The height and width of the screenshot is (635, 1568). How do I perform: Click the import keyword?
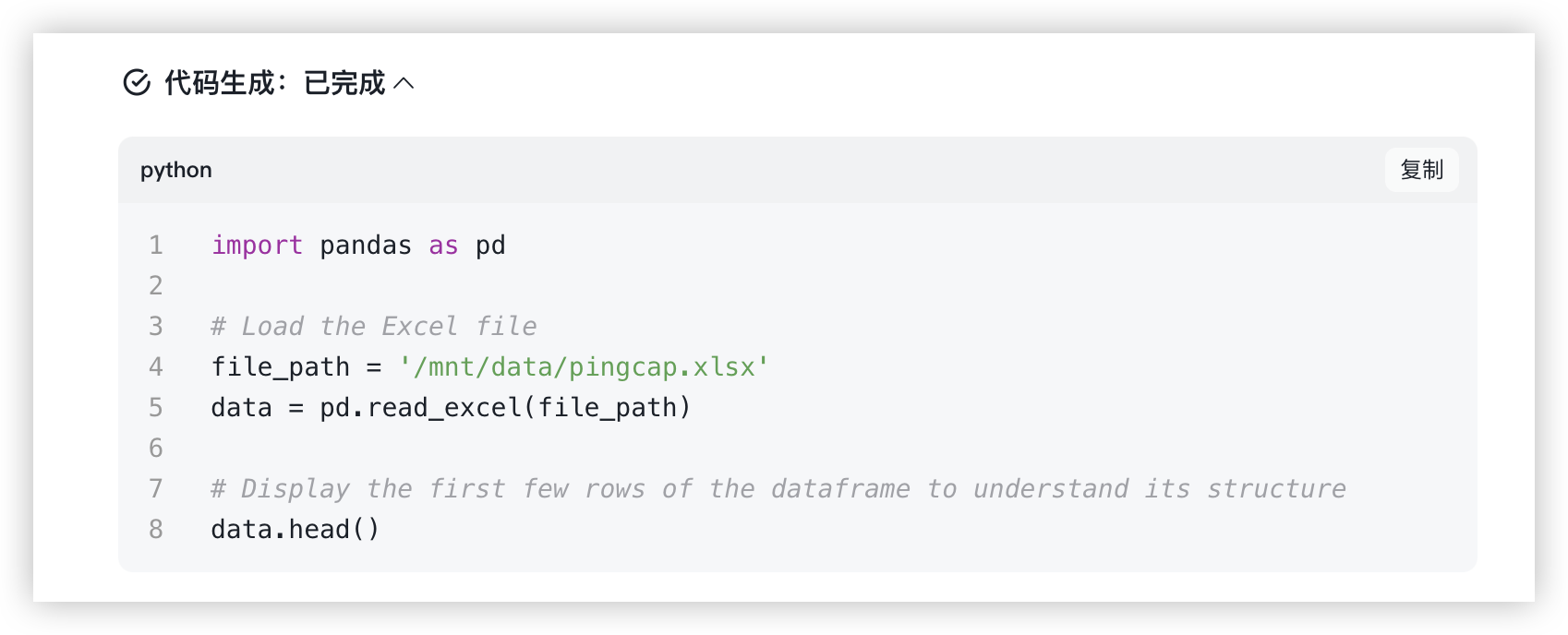pyautogui.click(x=257, y=246)
